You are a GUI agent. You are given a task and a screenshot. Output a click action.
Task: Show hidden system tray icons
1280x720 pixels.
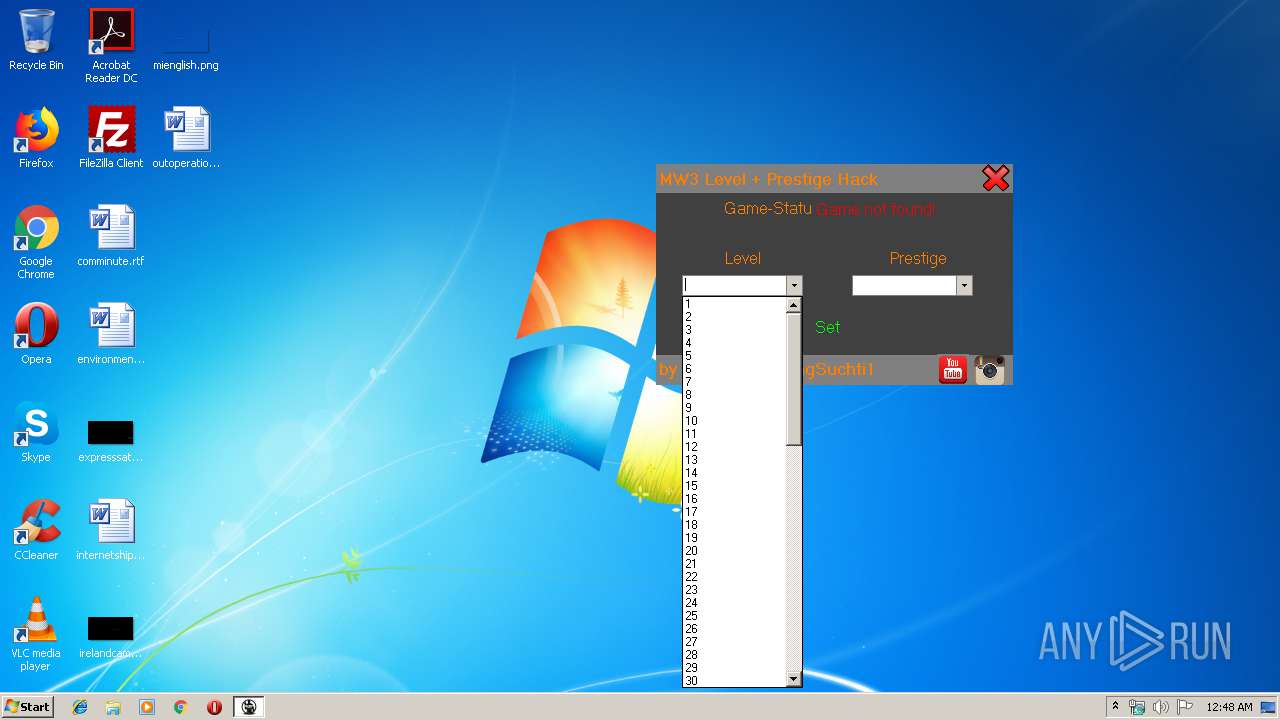(1115, 707)
